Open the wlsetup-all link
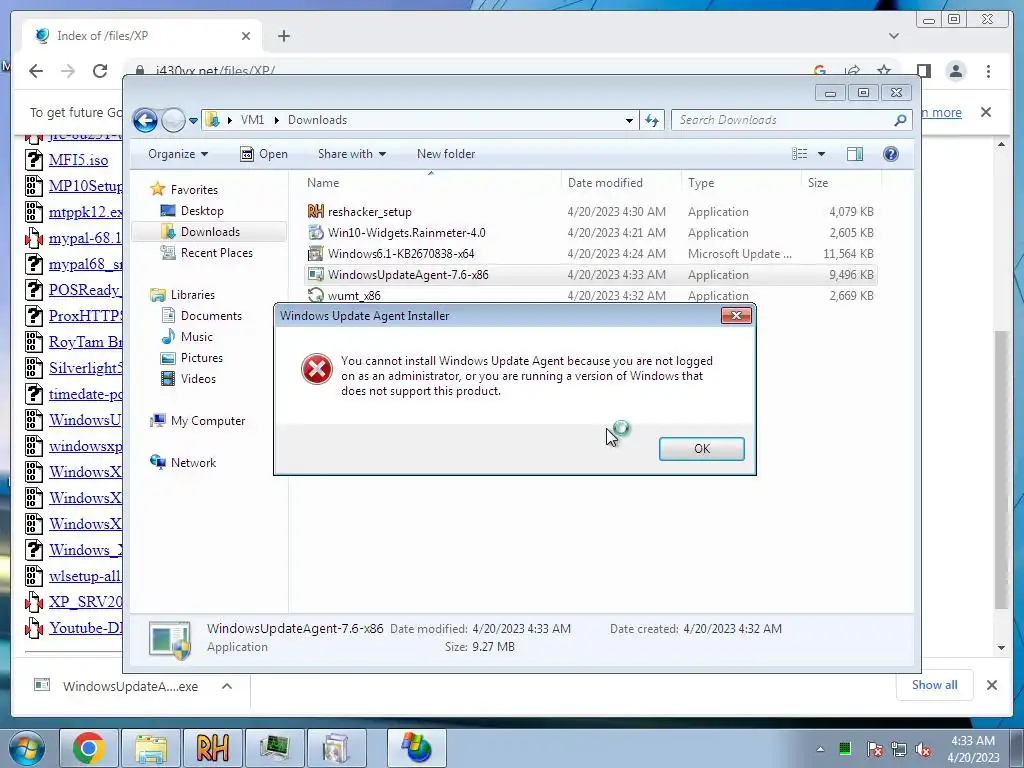This screenshot has height=768, width=1024. tap(85, 577)
